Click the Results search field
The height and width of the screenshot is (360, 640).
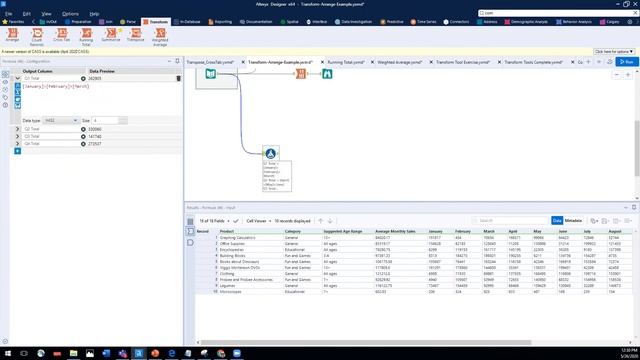(509, 220)
